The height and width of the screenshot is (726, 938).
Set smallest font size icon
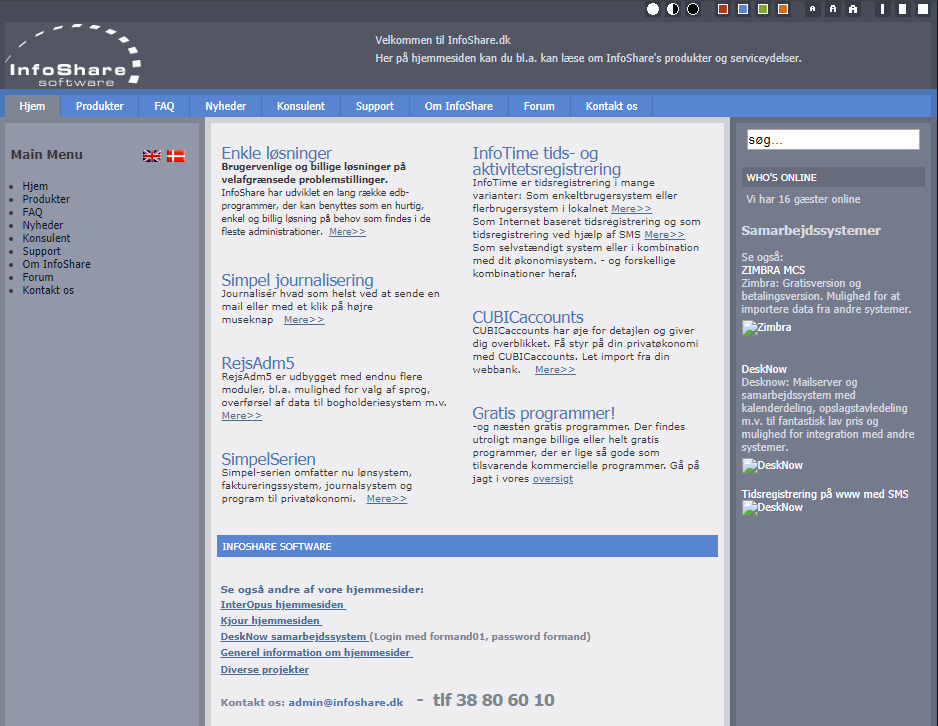pyautogui.click(x=812, y=9)
